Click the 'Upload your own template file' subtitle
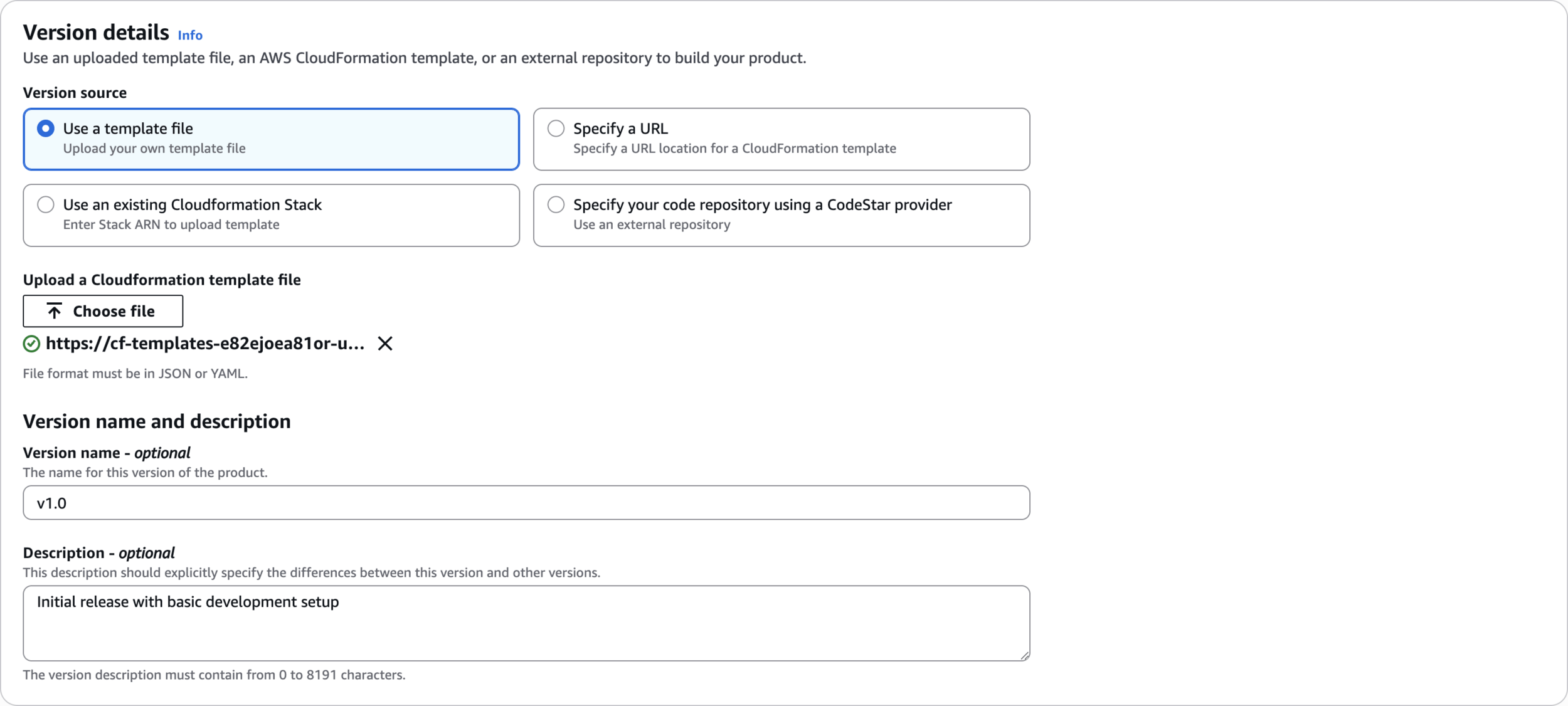The width and height of the screenshot is (1568, 706). 154,149
